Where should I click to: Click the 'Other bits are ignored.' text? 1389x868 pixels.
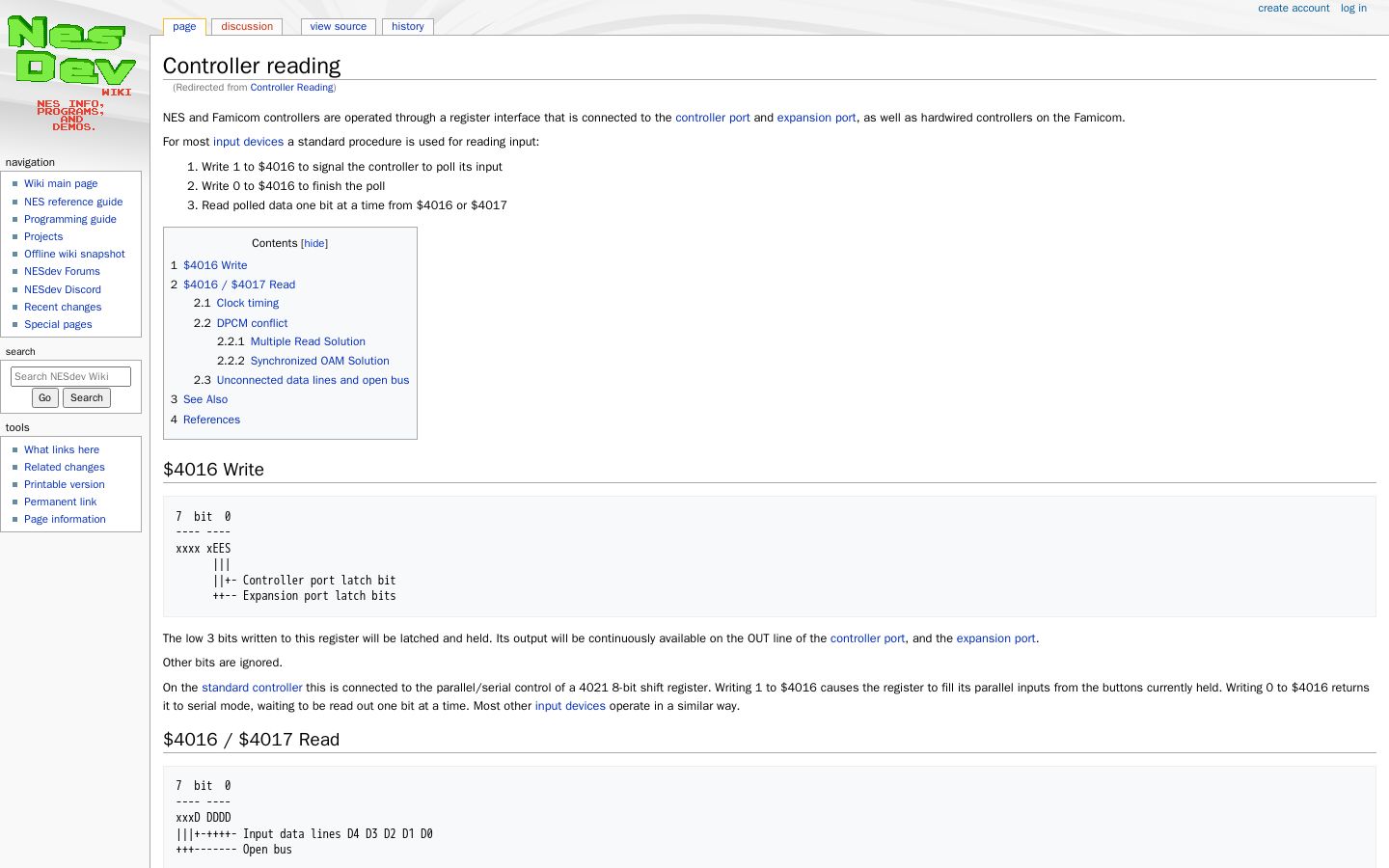tap(223, 663)
